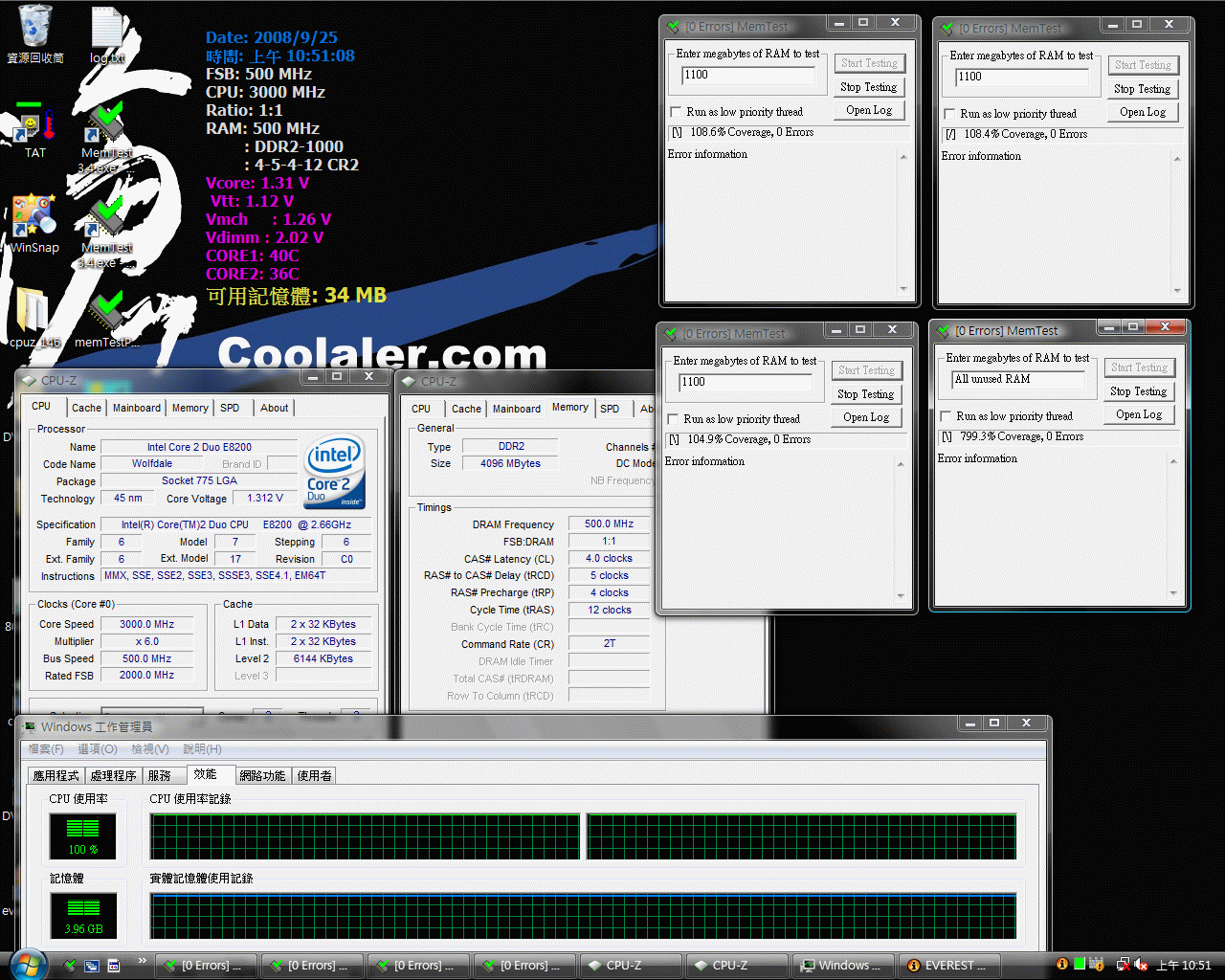Click the 3.96 GB memory meter
The image size is (1225, 980).
tap(83, 916)
